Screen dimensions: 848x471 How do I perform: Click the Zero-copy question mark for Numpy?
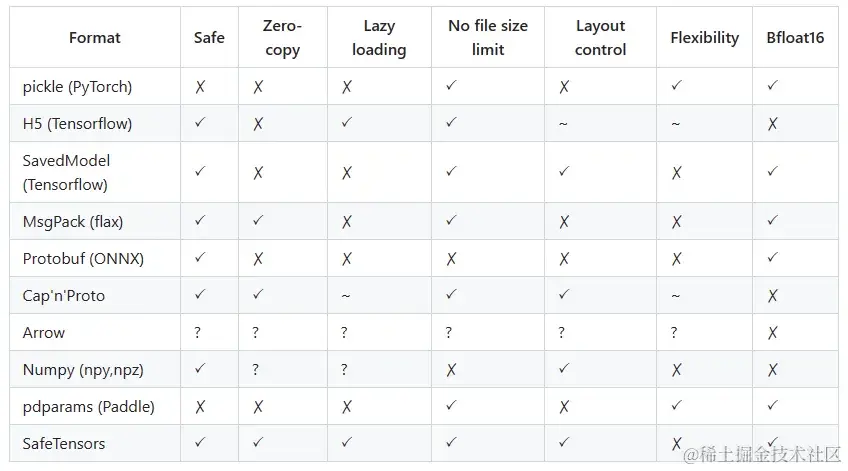[255, 369]
